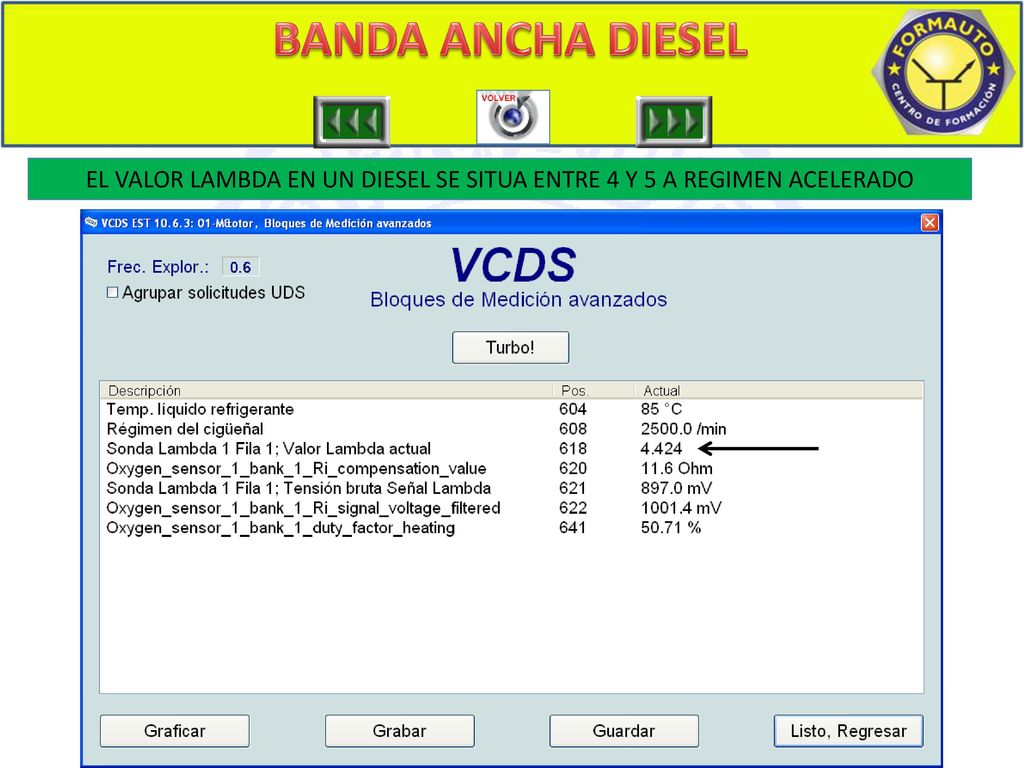The width and height of the screenshot is (1024, 768).
Task: Go to previous slide with green back arrows
Action: coord(351,121)
